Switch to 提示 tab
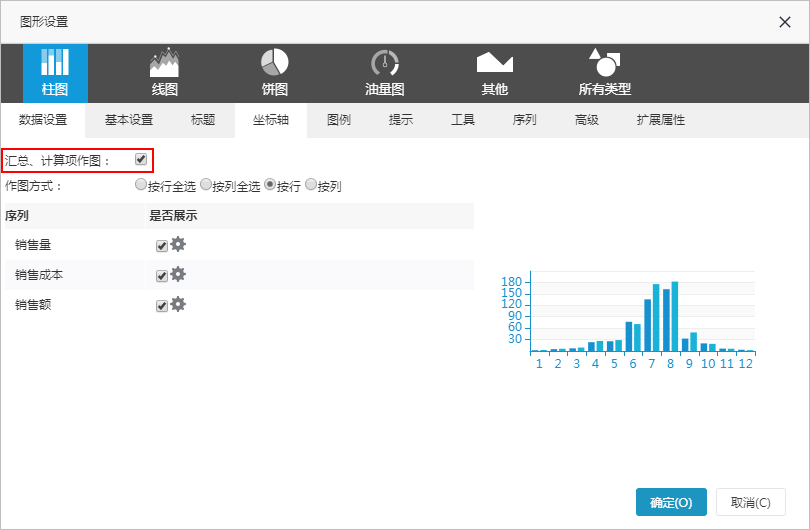 point(401,120)
